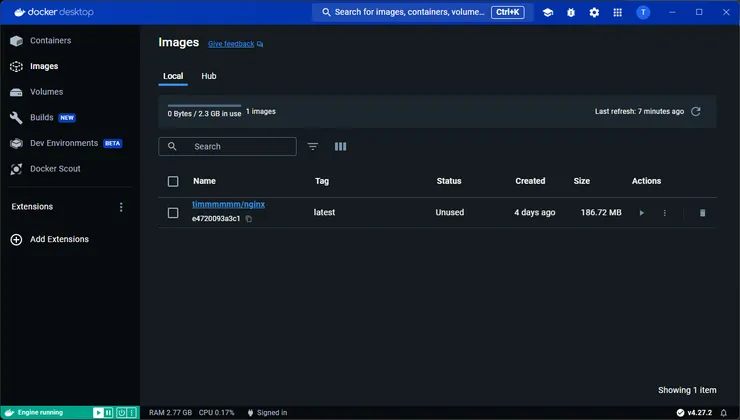The image size is (740, 420).
Task: Click Add Extensions
Action: click(x=50, y=239)
